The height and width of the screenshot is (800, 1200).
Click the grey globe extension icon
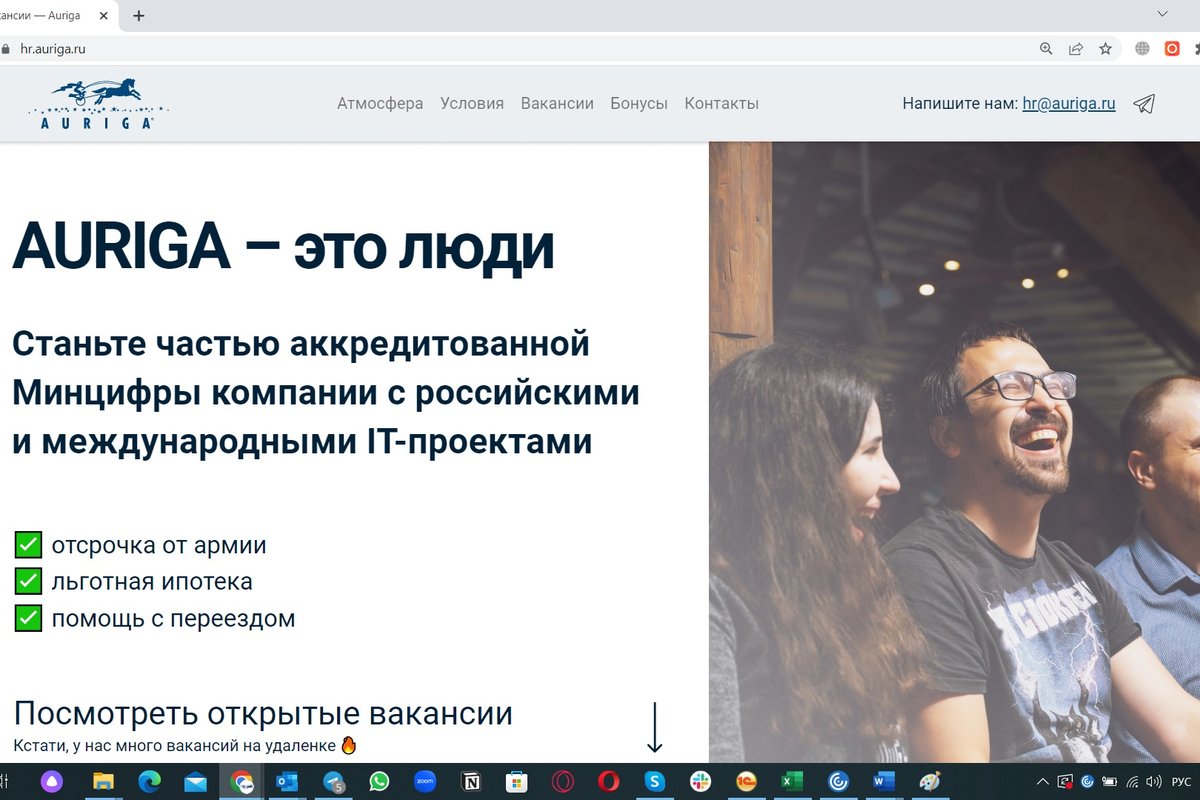[1142, 48]
